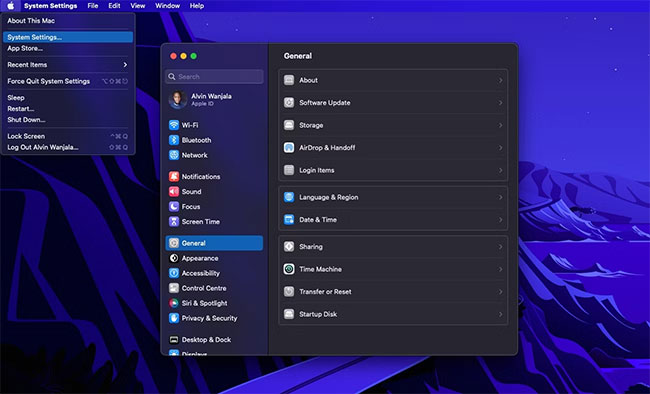Choose Log Out Alvin Wanjala…
The height and width of the screenshot is (394, 650).
pyautogui.click(x=68, y=147)
